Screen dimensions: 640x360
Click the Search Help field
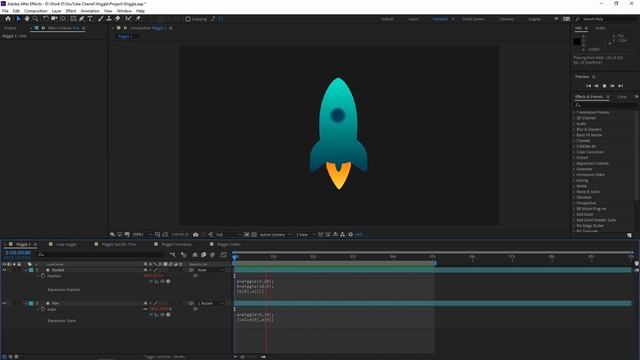[x=605, y=19]
